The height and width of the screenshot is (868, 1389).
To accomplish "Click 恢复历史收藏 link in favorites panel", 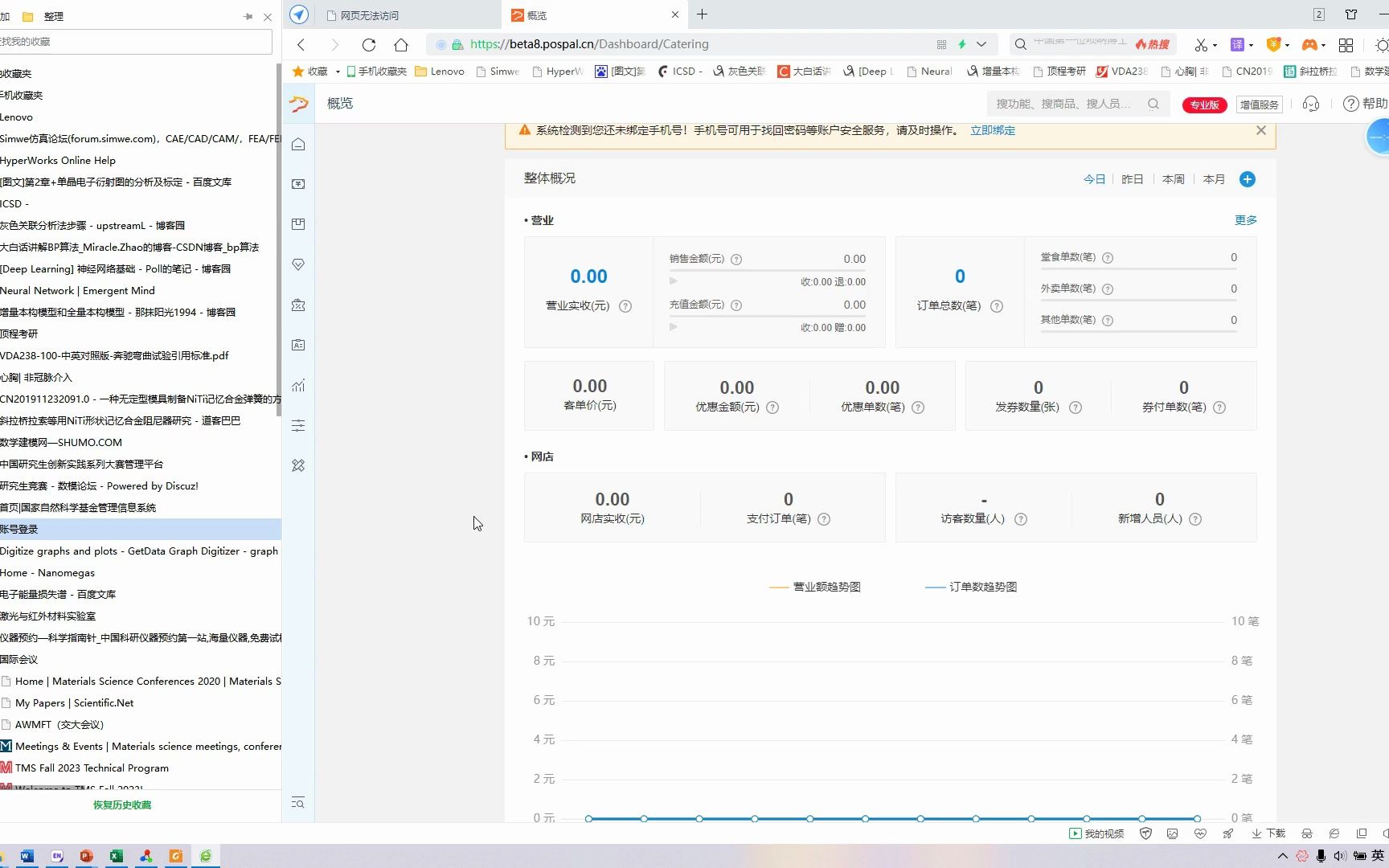I will [x=122, y=805].
